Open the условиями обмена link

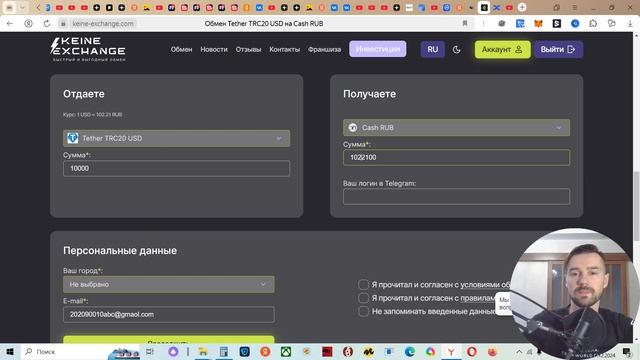pos(485,284)
